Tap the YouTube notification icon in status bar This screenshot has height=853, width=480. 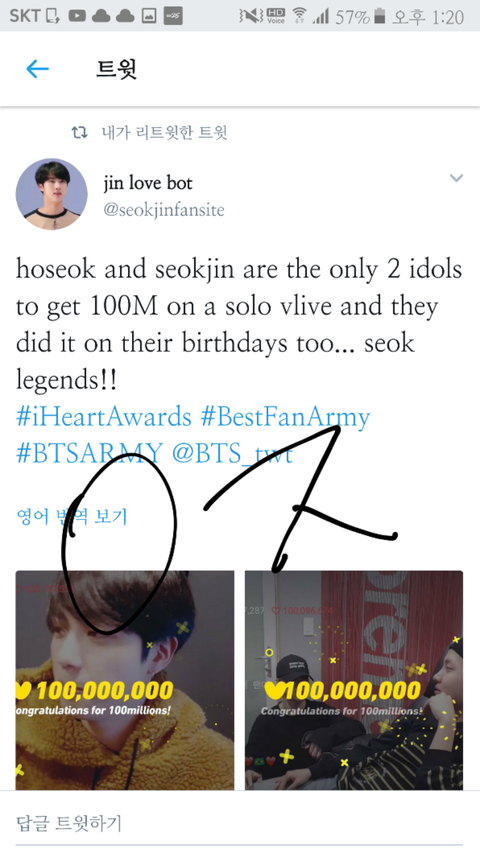point(77,16)
